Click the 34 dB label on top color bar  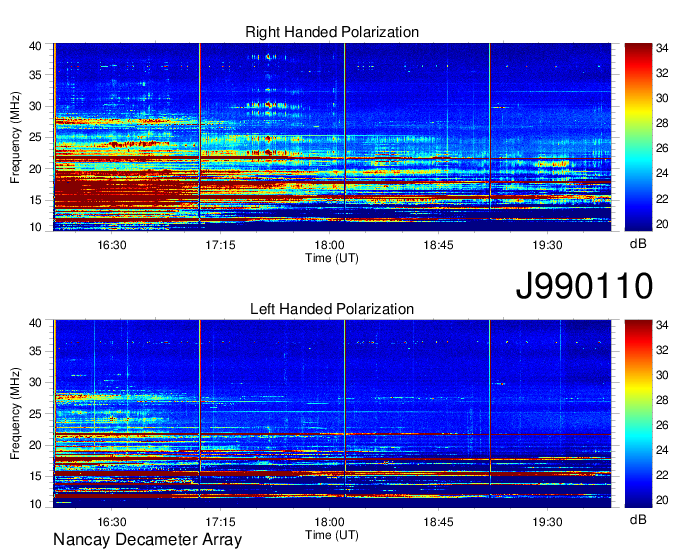[662, 48]
